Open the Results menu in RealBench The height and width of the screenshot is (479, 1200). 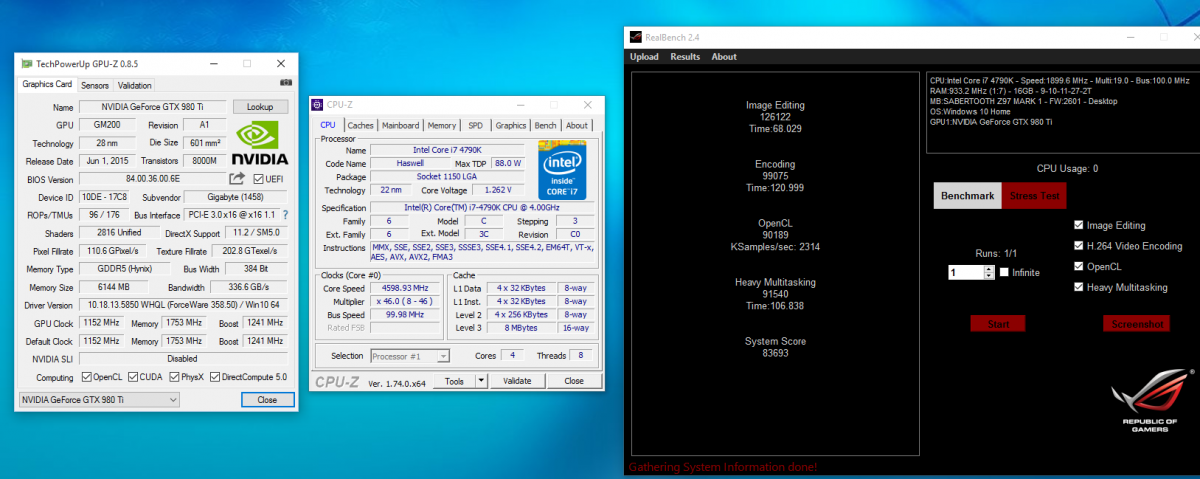tap(685, 57)
